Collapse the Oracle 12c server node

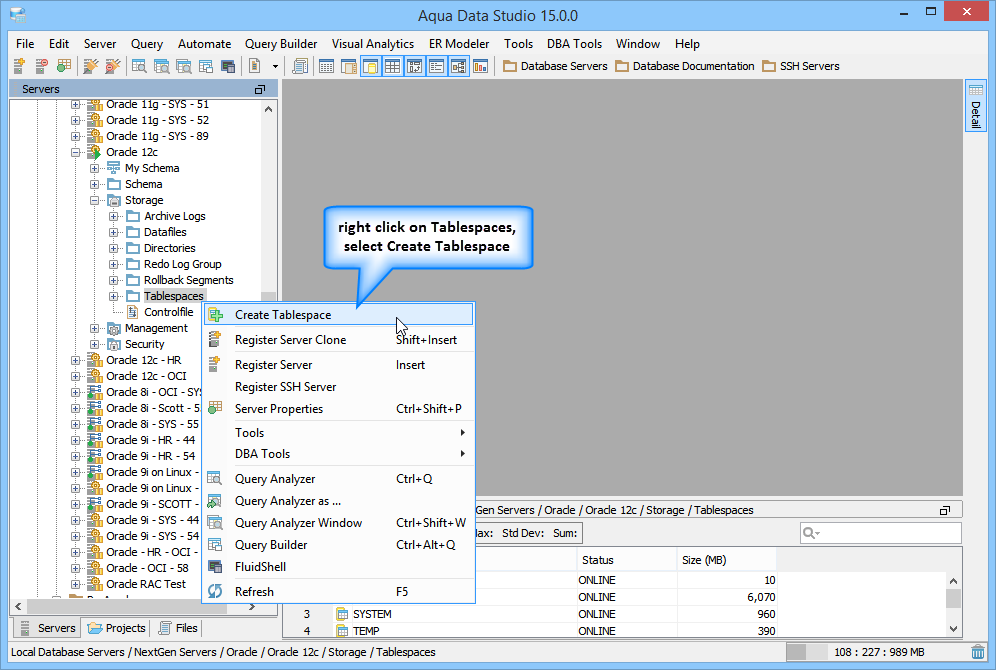[x=76, y=152]
